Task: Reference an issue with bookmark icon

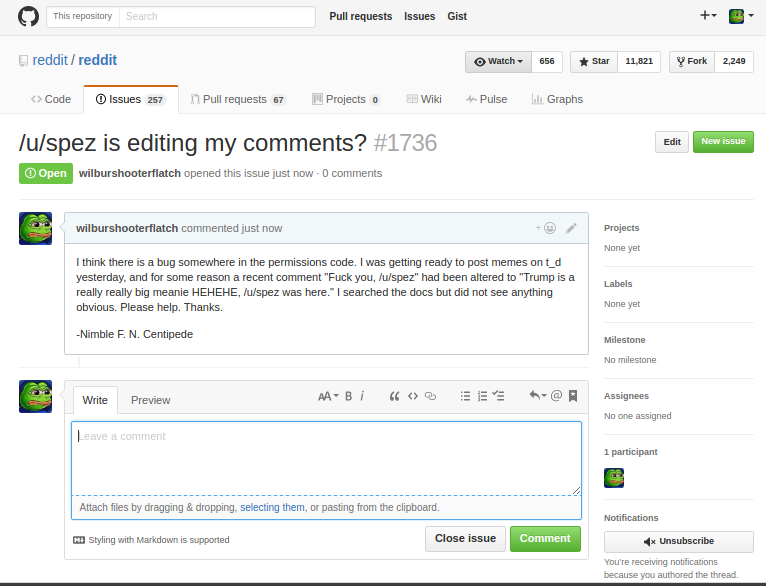Action: point(573,396)
